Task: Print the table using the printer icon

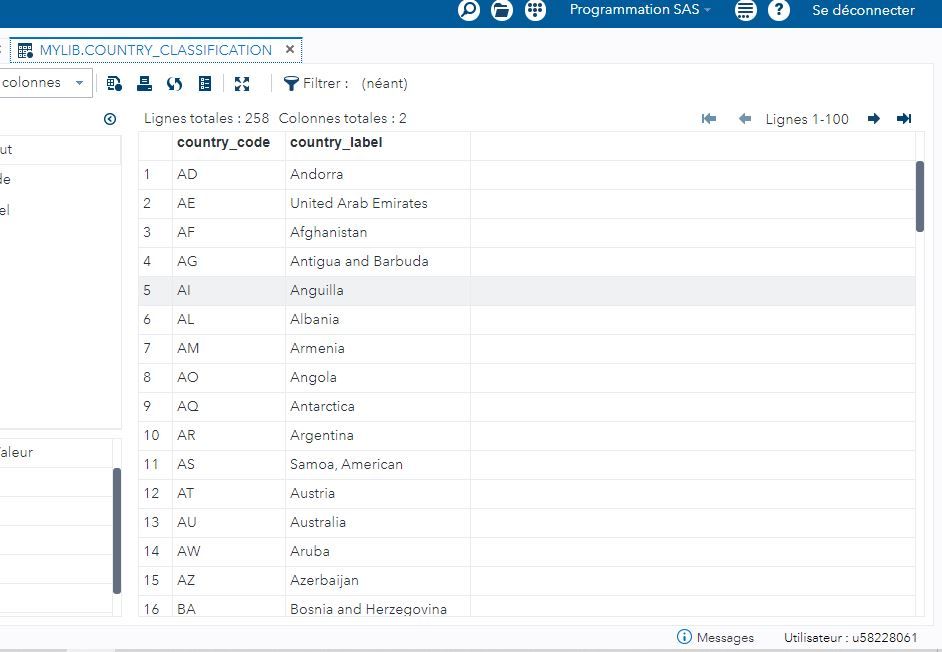Action: tap(144, 84)
